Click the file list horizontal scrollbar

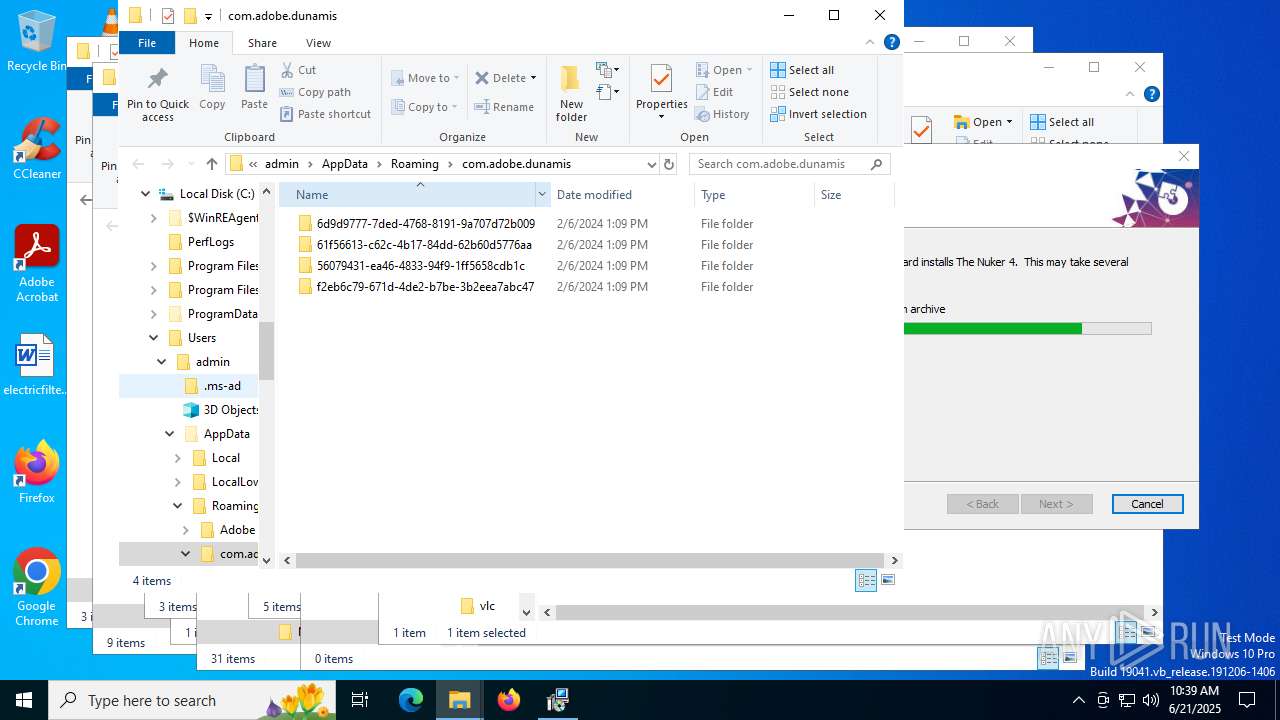pyautogui.click(x=590, y=561)
